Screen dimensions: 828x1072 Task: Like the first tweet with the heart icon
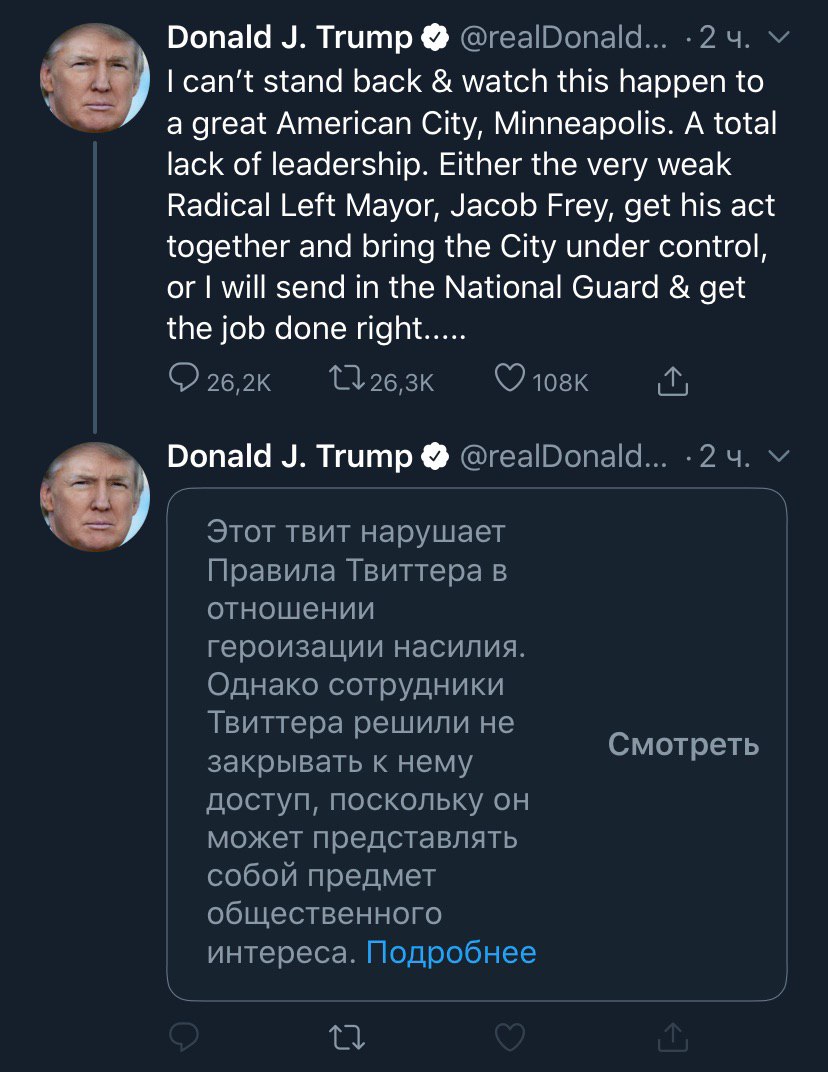510,379
